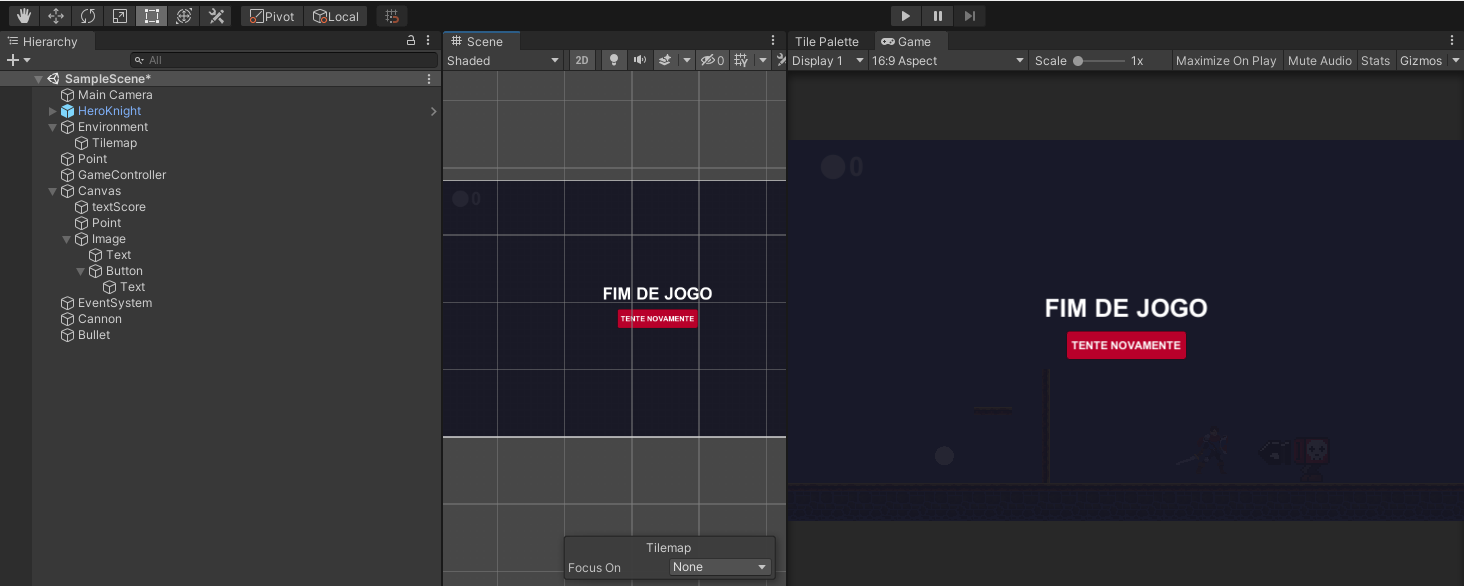
Task: Open SampleScene options kebab menu
Action: (x=430, y=79)
